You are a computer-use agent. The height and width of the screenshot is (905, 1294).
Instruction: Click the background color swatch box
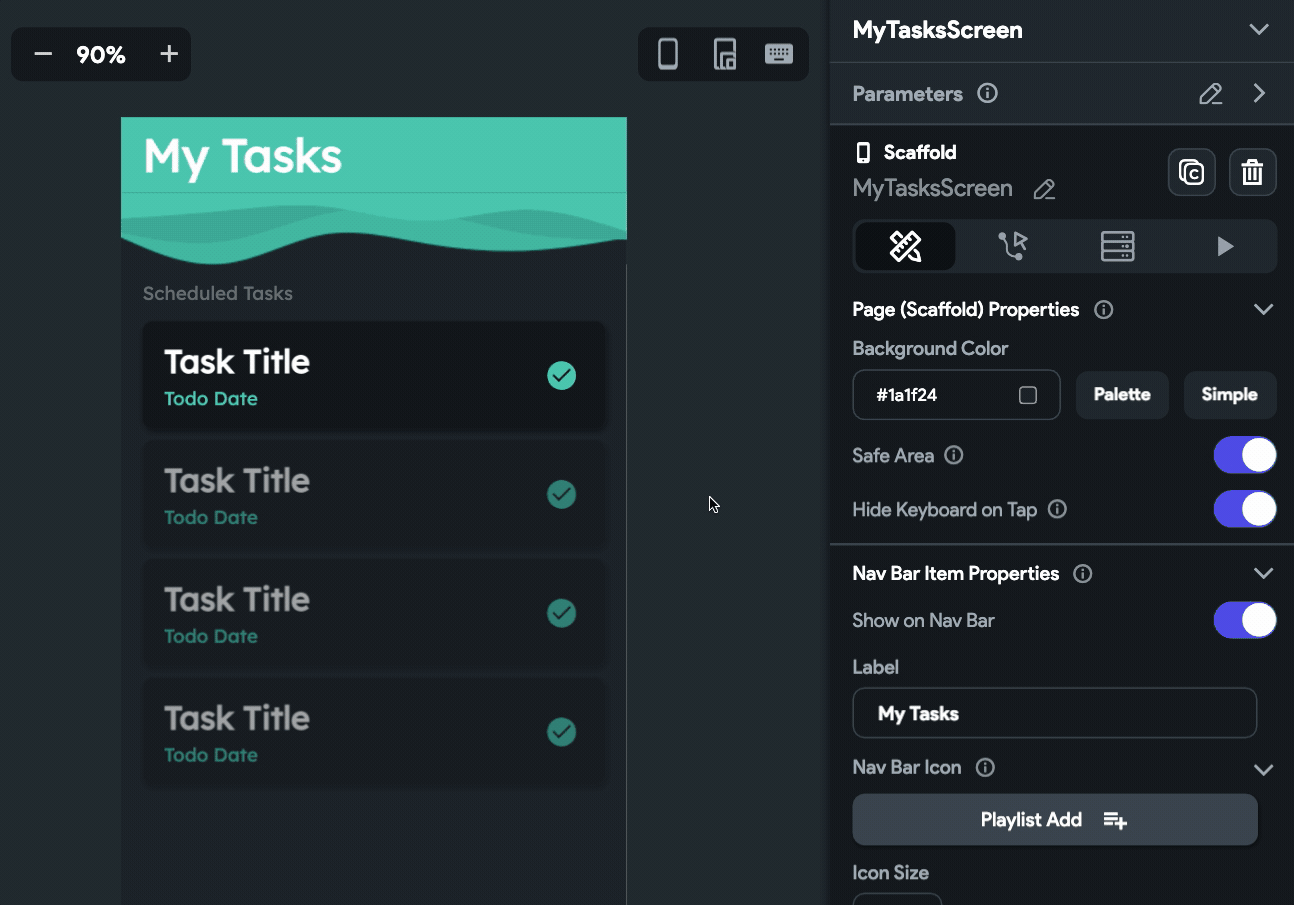coord(1027,395)
